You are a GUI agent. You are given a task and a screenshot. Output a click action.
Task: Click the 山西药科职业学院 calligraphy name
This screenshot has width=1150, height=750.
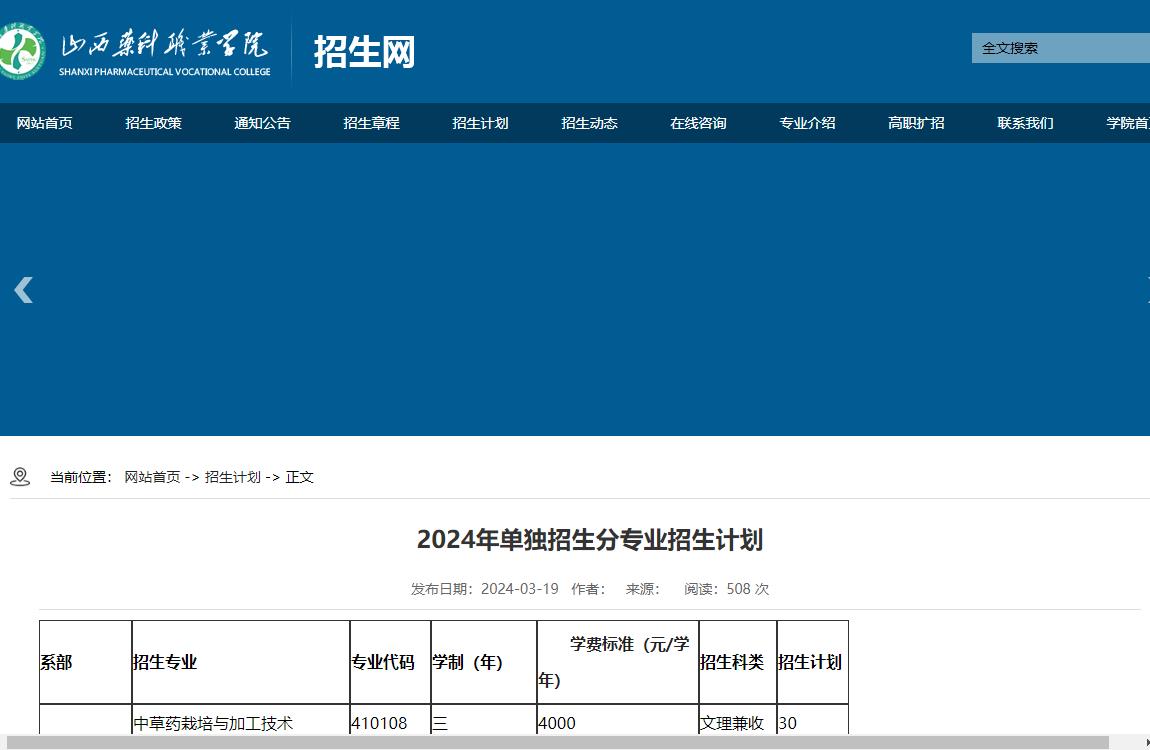click(164, 44)
